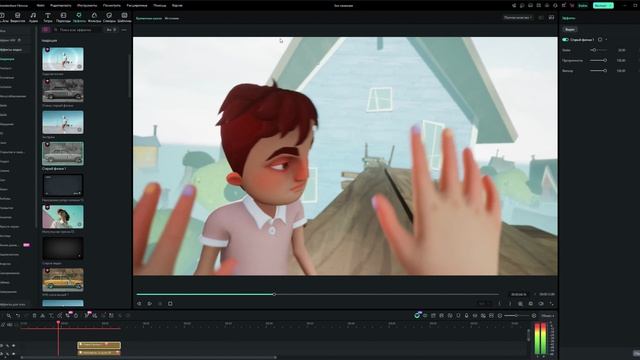Click the third slider handle in the effects panel

point(605,71)
